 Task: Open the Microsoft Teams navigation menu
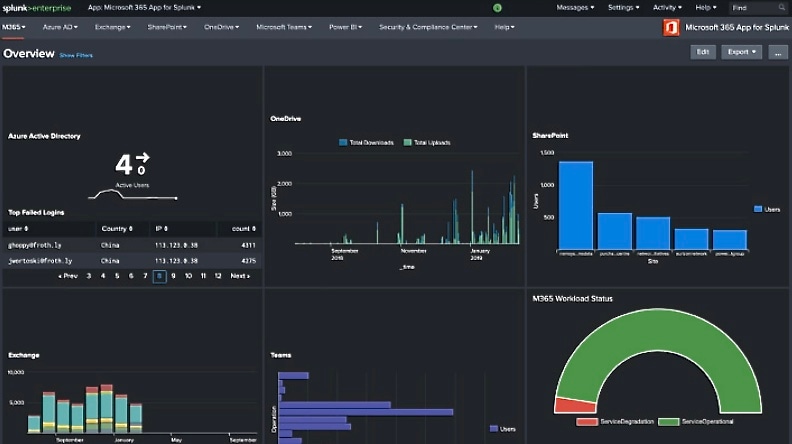[284, 27]
